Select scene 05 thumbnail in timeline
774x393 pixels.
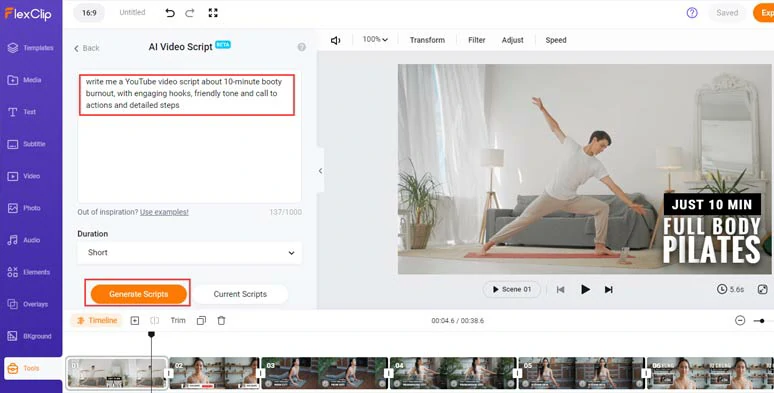(581, 373)
